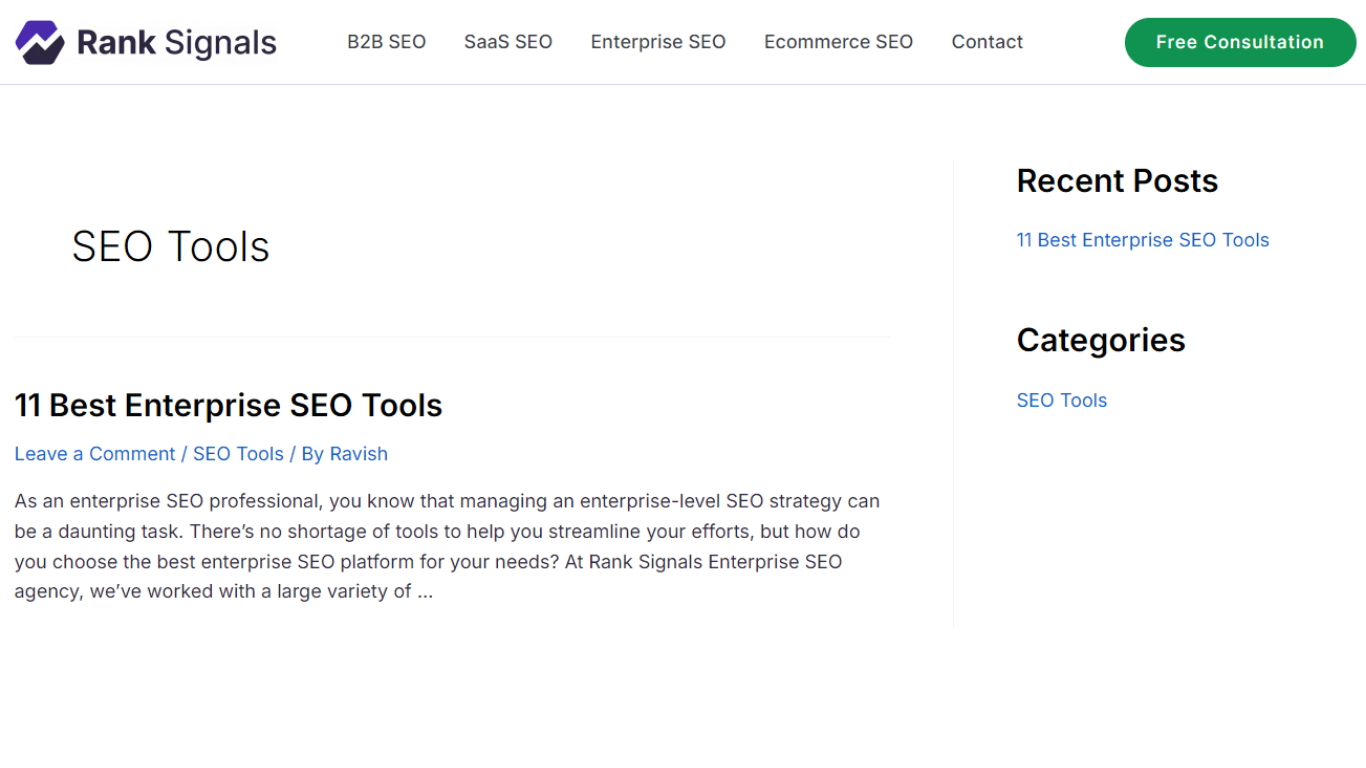The width and height of the screenshot is (1366, 768).
Task: Click the Leave a Comment link
Action: click(95, 454)
